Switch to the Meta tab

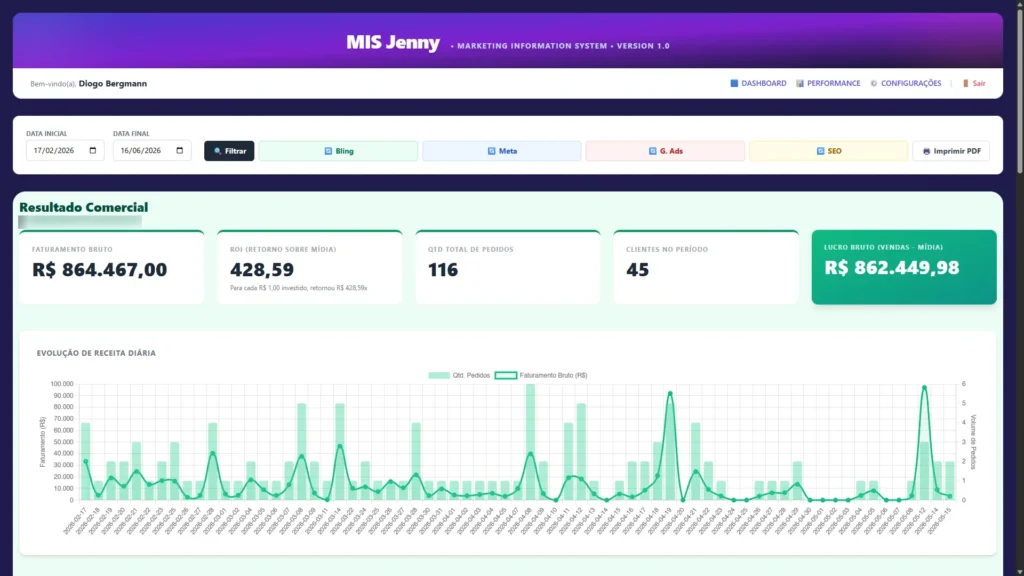point(502,151)
